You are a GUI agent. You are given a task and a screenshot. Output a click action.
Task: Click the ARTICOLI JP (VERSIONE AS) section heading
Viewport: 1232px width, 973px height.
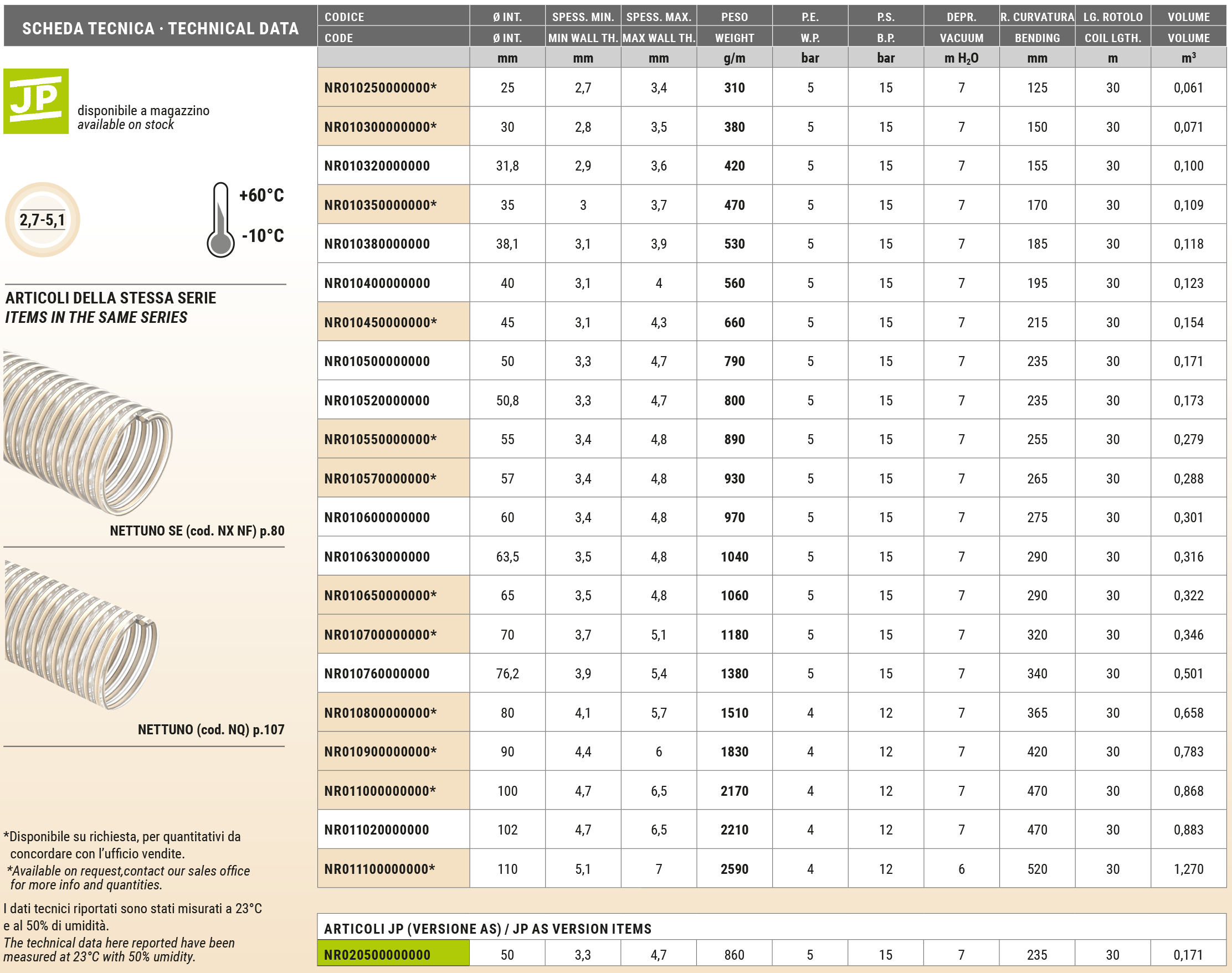(487, 929)
